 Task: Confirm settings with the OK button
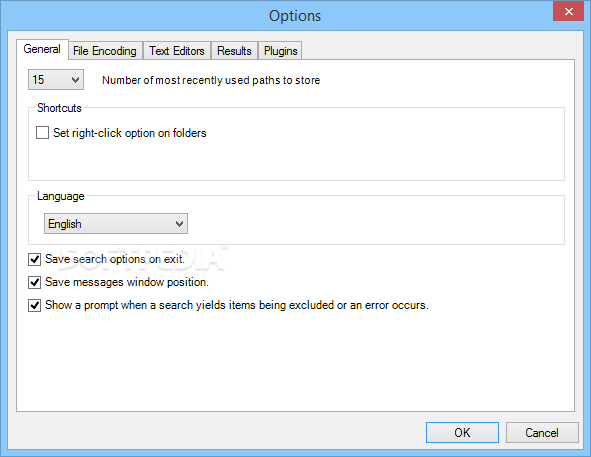[462, 432]
